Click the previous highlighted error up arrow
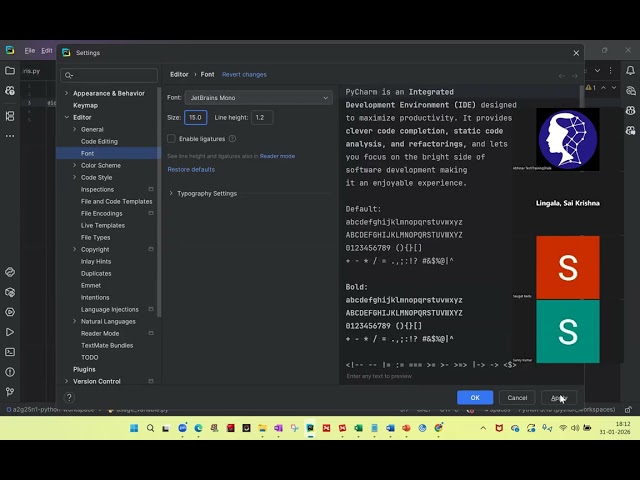 click(x=603, y=88)
